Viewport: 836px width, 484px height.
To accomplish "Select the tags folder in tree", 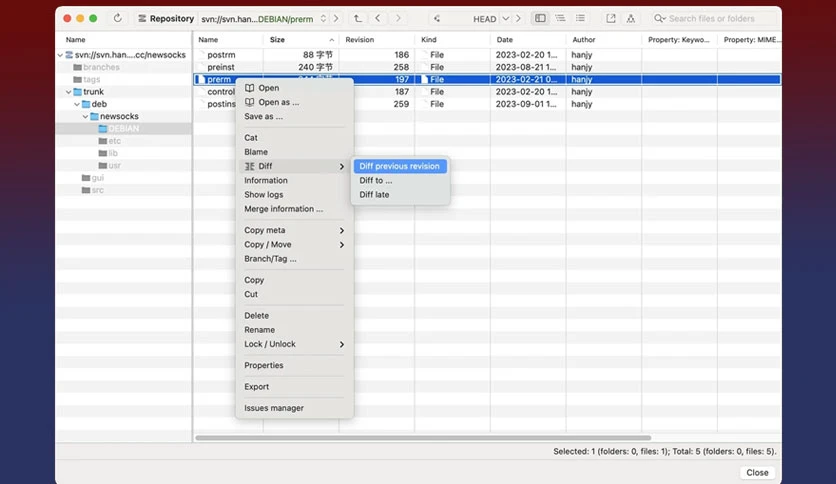I will [x=87, y=79].
